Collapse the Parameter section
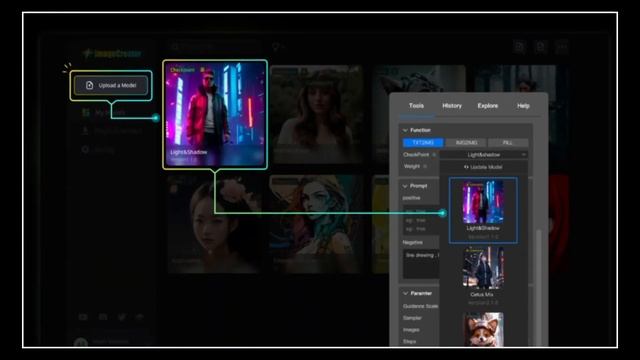640x360 pixels. click(x=405, y=293)
